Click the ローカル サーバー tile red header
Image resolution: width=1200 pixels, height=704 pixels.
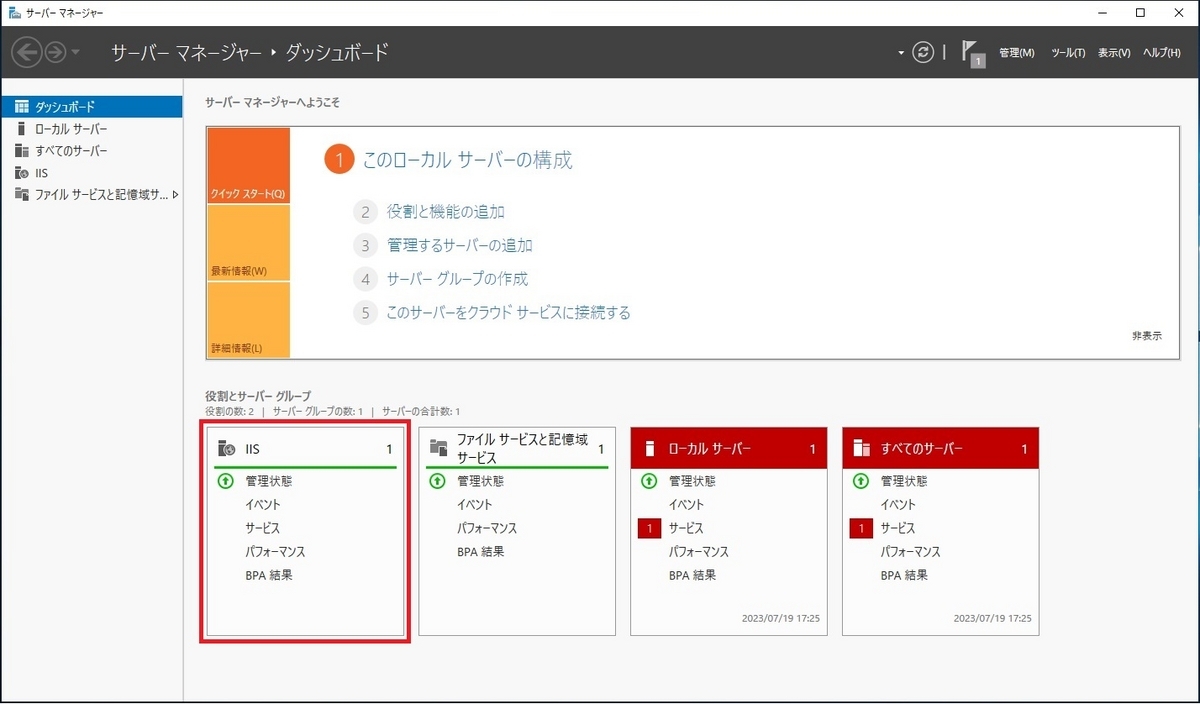point(729,449)
